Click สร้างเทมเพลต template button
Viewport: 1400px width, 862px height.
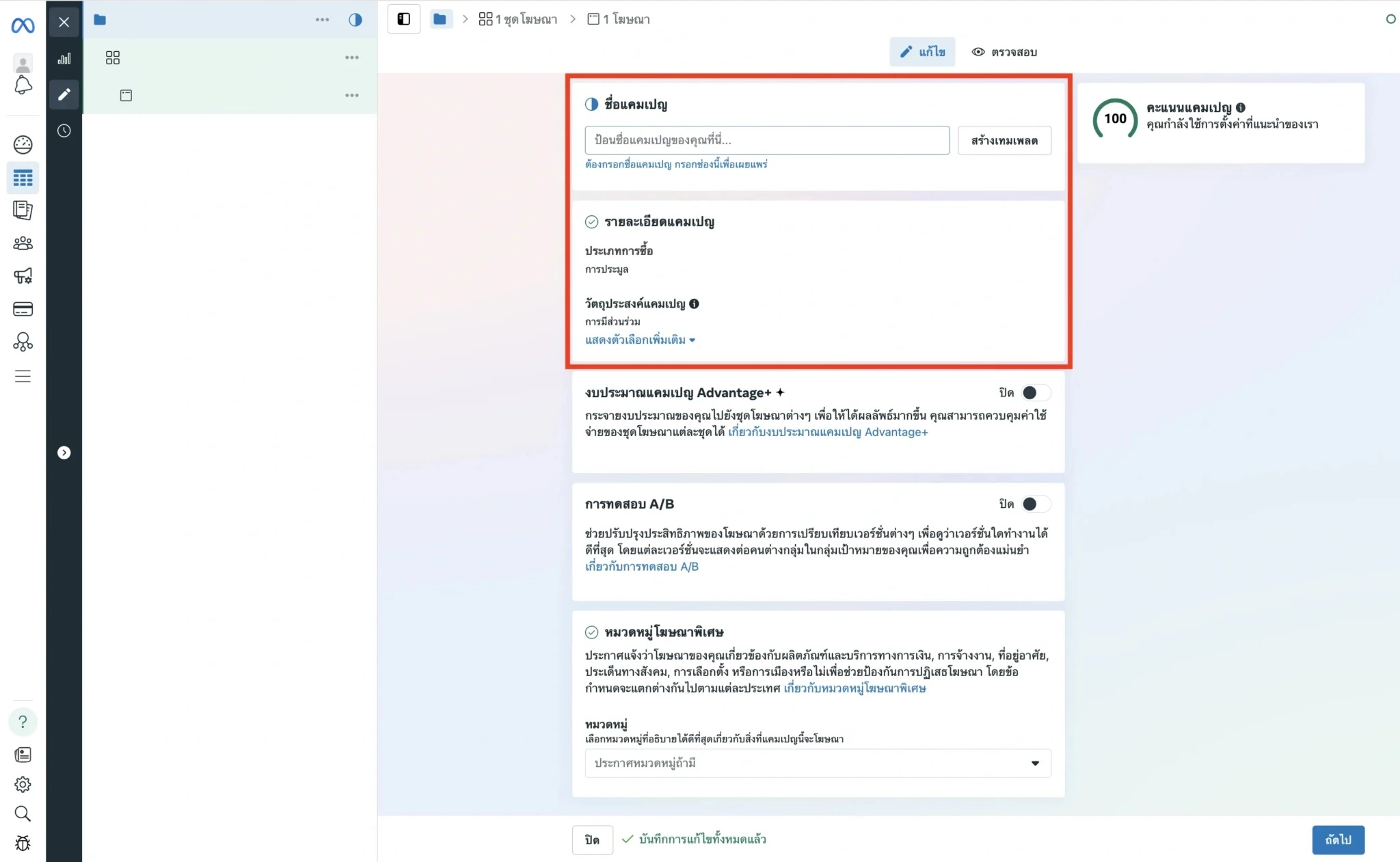point(1004,140)
